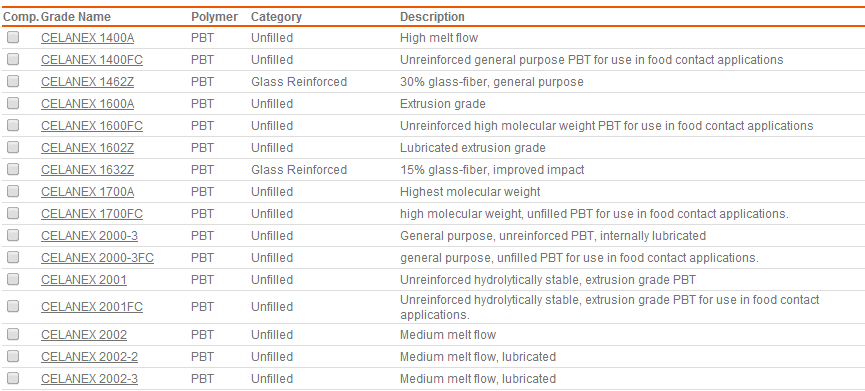Select the compare checkbox beside CELANEX 1632Z

pyautogui.click(x=13, y=170)
